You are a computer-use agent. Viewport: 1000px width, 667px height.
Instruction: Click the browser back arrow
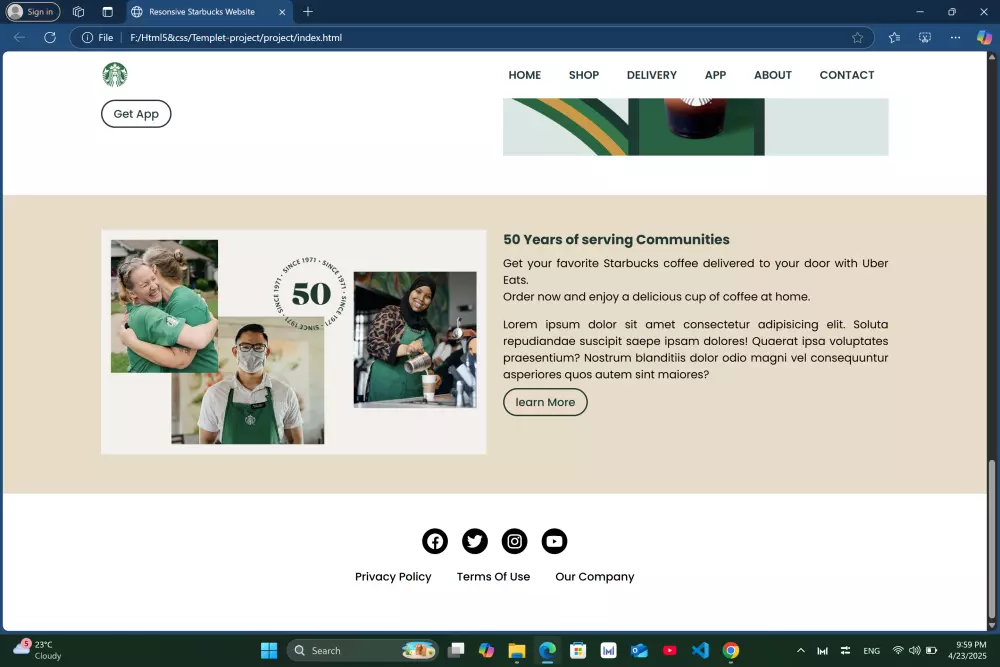[x=19, y=38]
